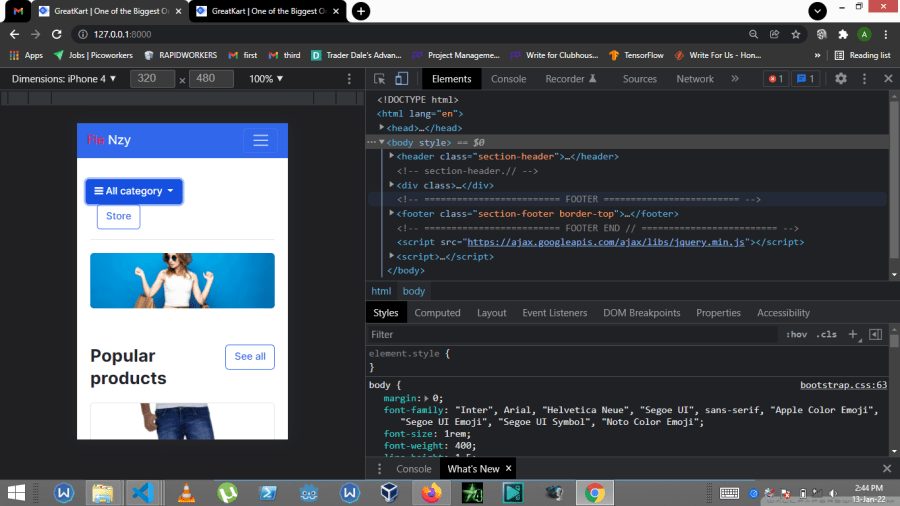Open device toolbar more options menu
The height and width of the screenshot is (506, 900).
pos(349,79)
